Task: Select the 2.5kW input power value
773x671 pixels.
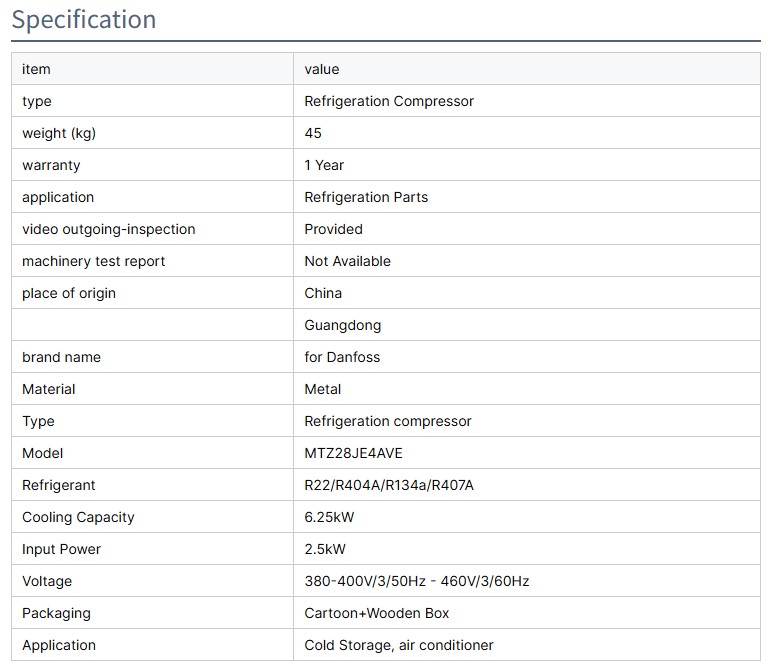Action: (x=325, y=549)
